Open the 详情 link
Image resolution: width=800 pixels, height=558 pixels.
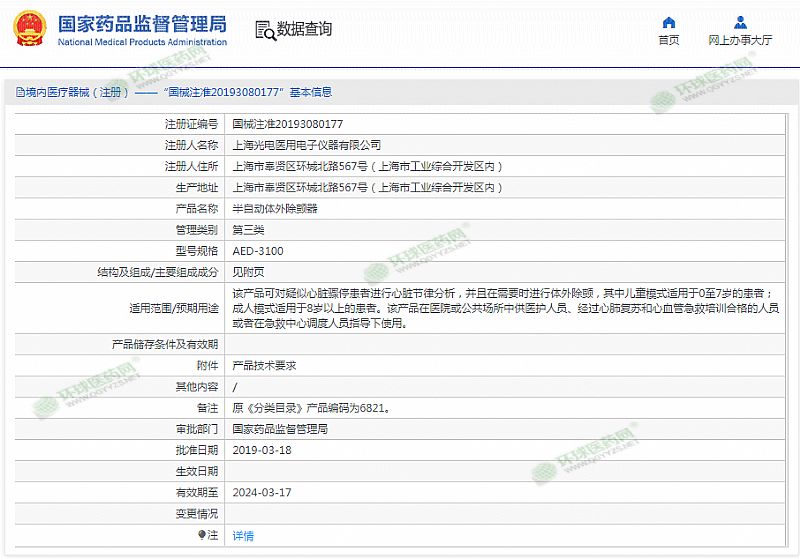[x=243, y=535]
